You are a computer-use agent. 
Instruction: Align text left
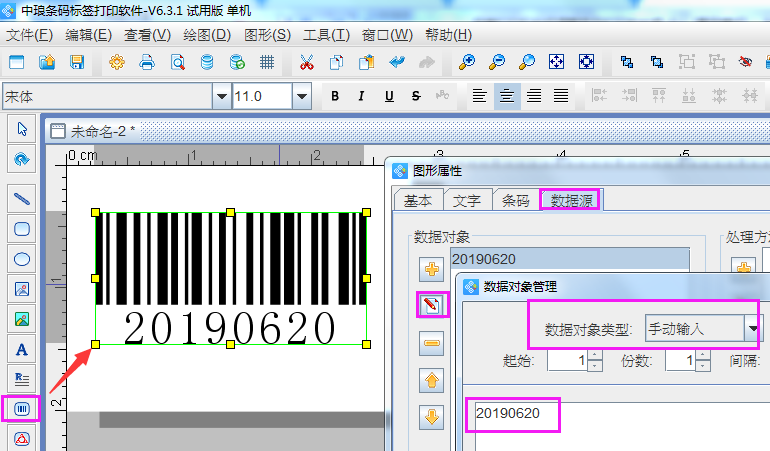point(479,96)
